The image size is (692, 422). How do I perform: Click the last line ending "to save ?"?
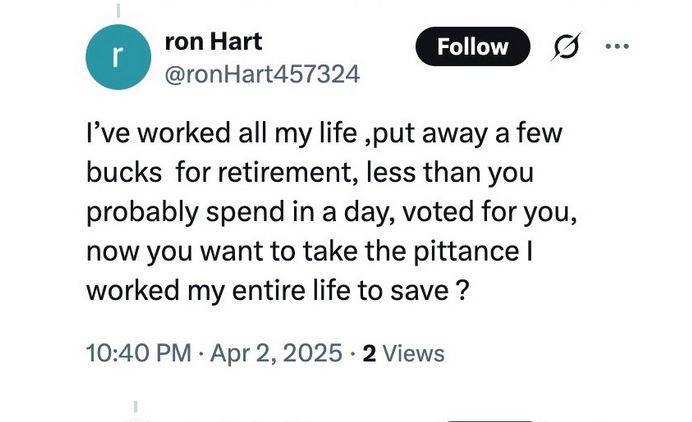tap(277, 291)
